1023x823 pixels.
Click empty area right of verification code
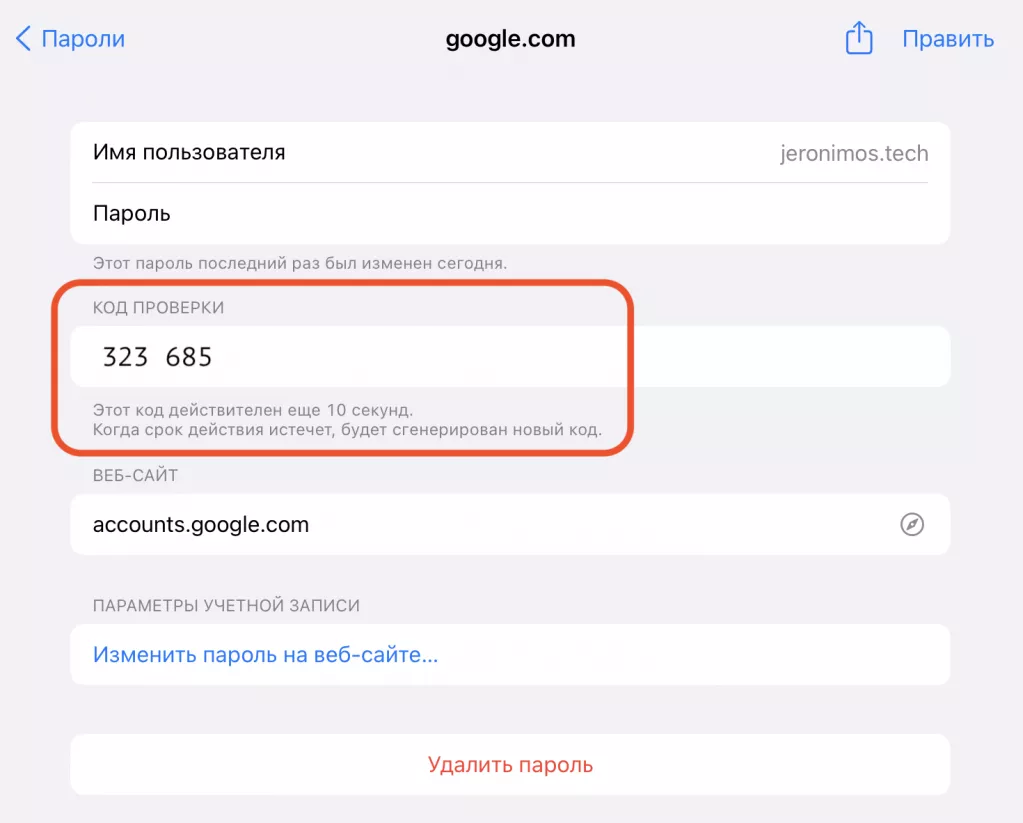(780, 357)
